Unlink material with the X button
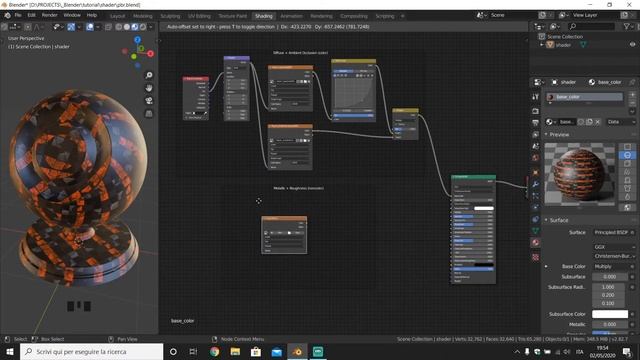The width and height of the screenshot is (640, 360). [x=598, y=122]
